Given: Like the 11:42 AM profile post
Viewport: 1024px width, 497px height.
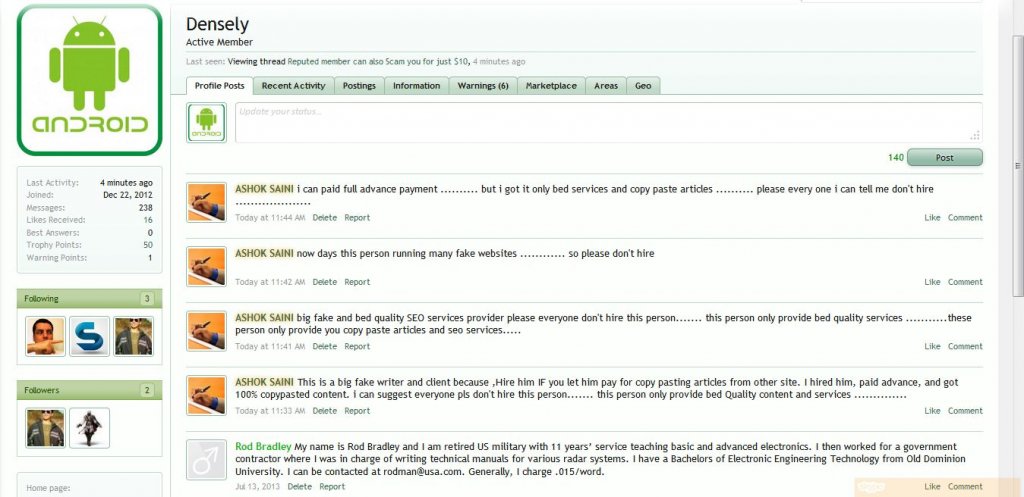Looking at the screenshot, I should (x=932, y=282).
